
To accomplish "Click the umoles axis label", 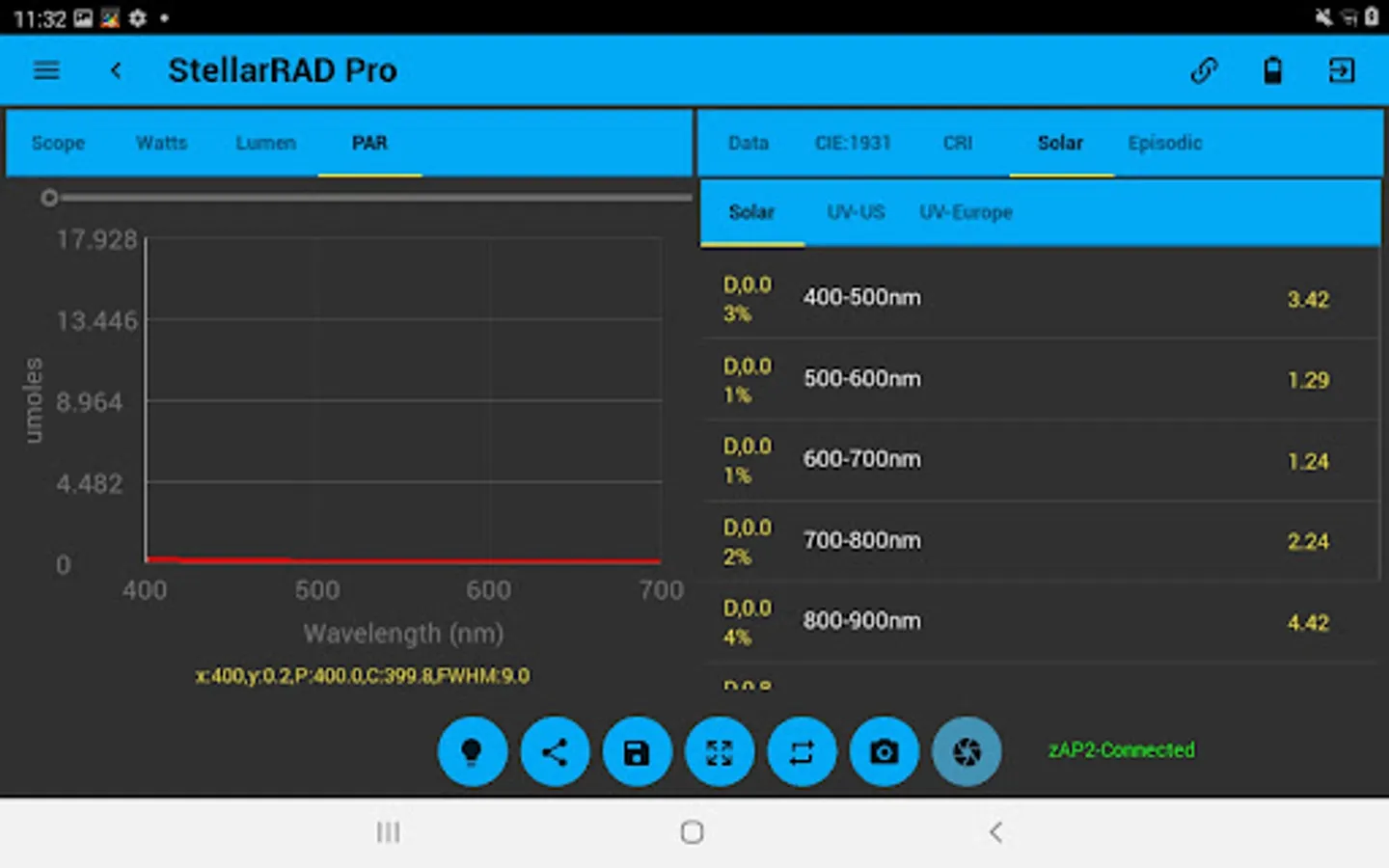I will (x=34, y=400).
